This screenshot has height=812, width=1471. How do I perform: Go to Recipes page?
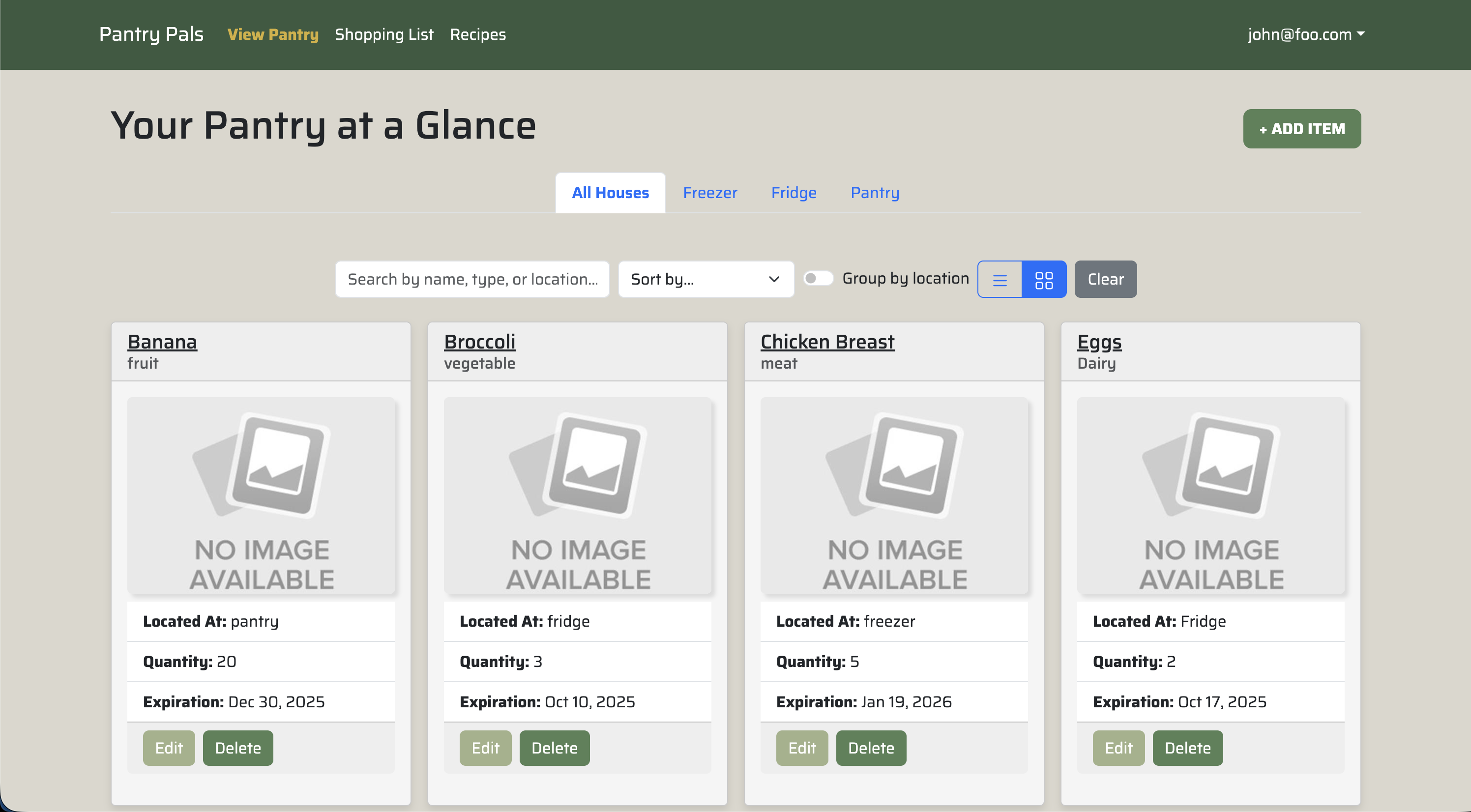pyautogui.click(x=477, y=34)
